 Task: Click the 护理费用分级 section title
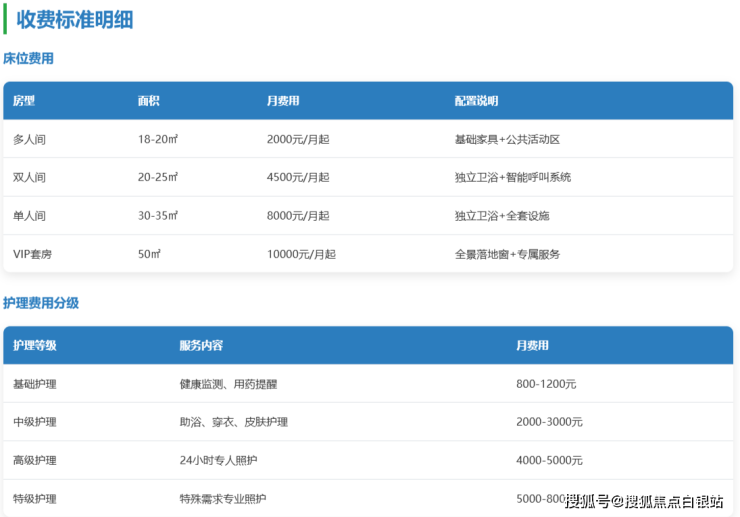pyautogui.click(x=41, y=303)
